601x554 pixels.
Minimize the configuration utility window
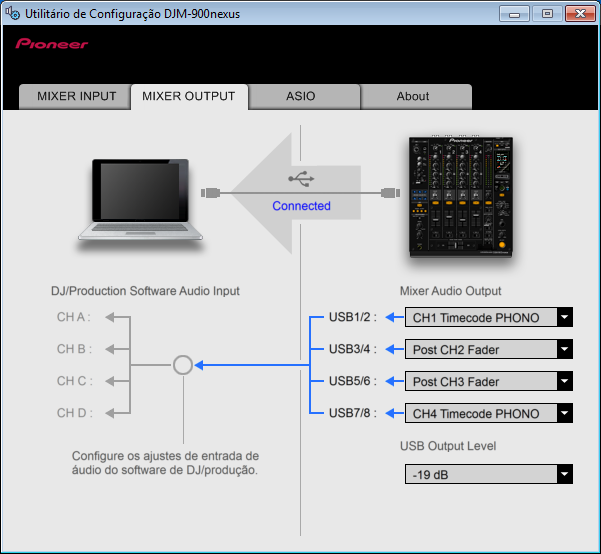(x=514, y=14)
